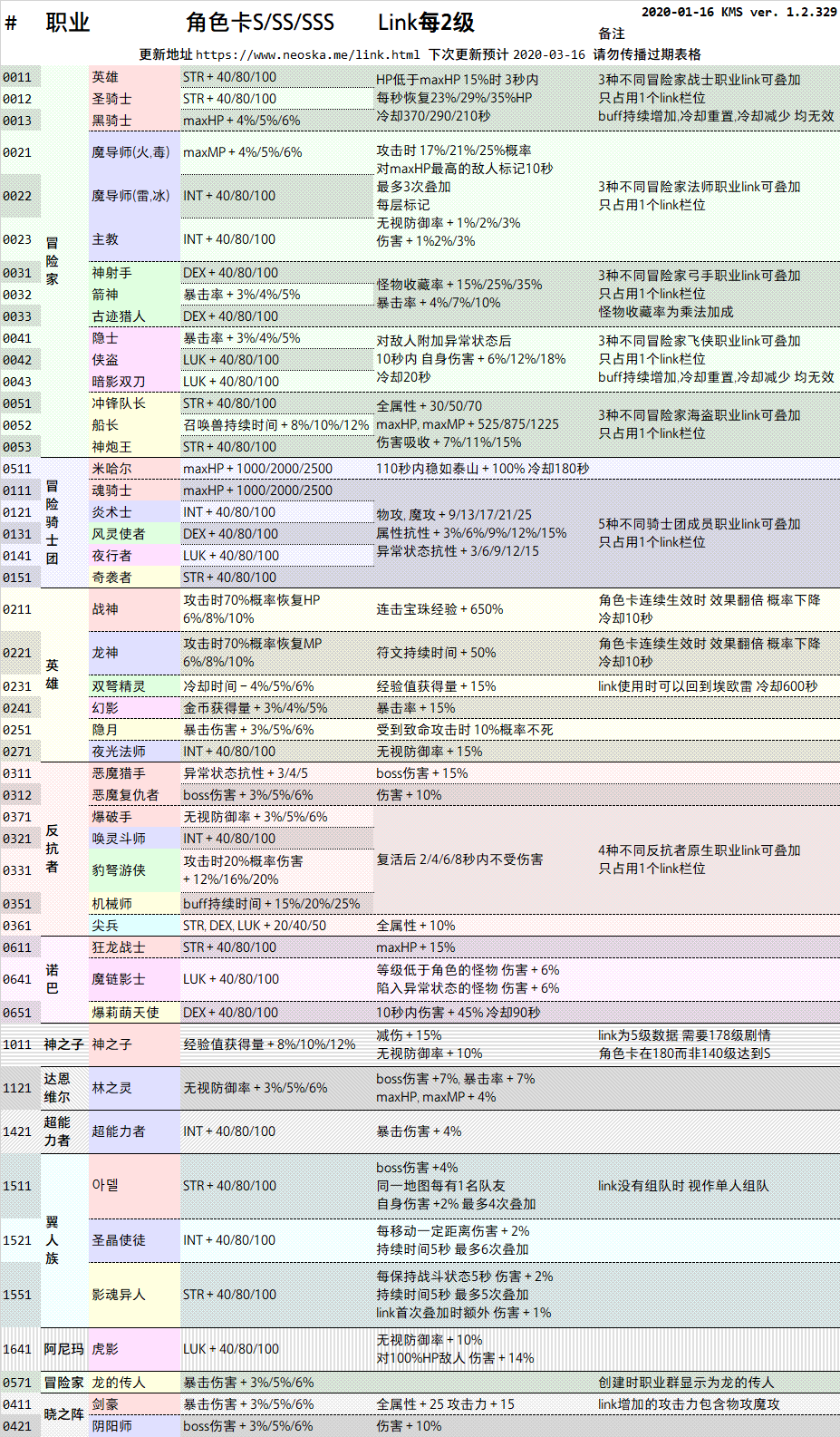The width and height of the screenshot is (840, 1437).
Task: Select the '阴阳师' job cell
Action: [x=134, y=1426]
